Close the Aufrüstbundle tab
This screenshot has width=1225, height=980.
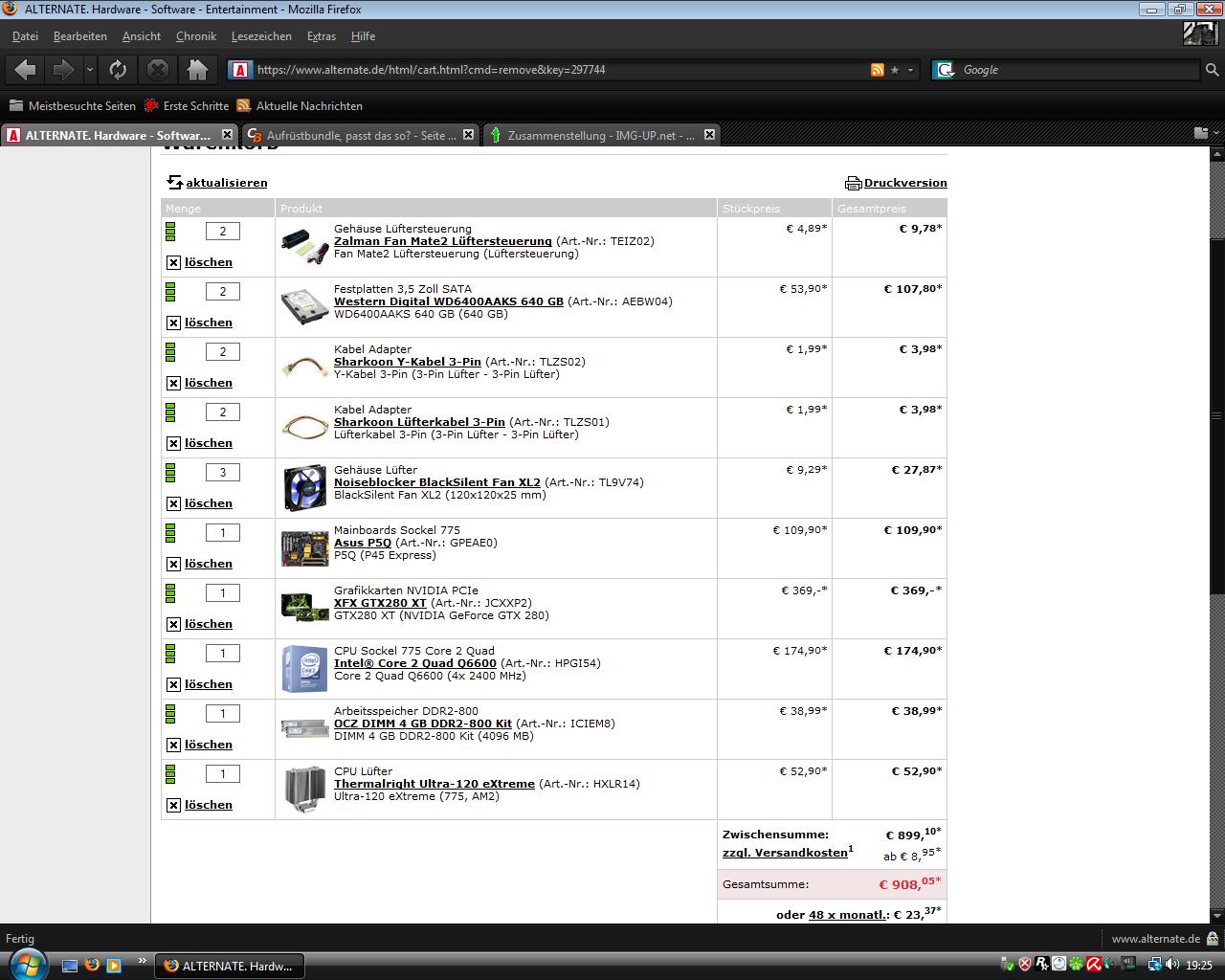pos(468,135)
